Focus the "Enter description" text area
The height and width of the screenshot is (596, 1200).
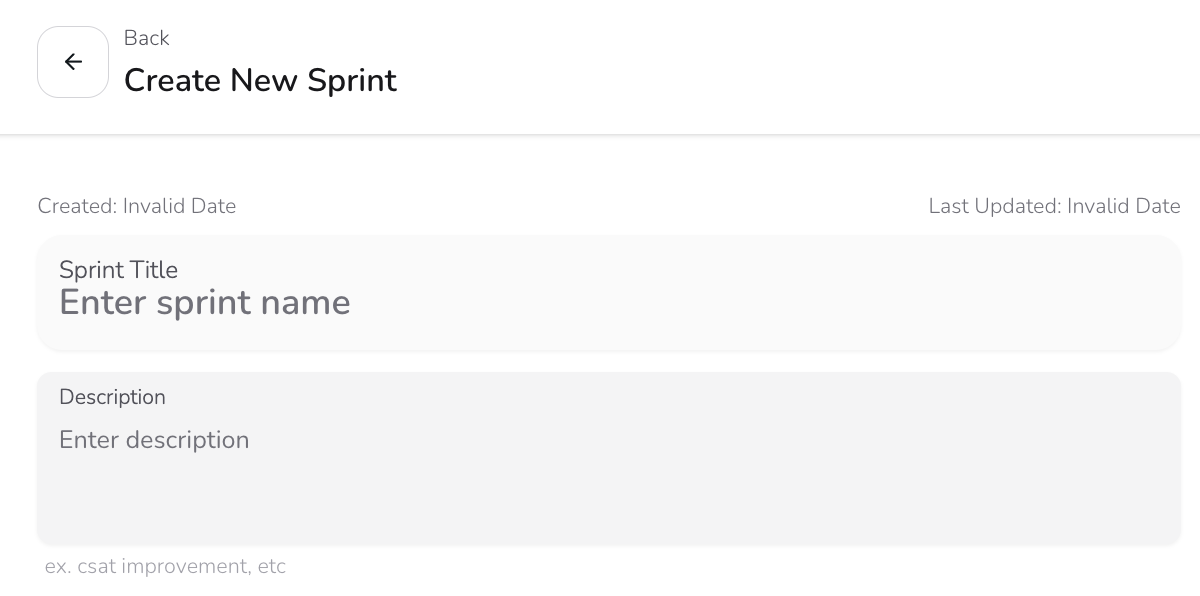click(x=600, y=470)
